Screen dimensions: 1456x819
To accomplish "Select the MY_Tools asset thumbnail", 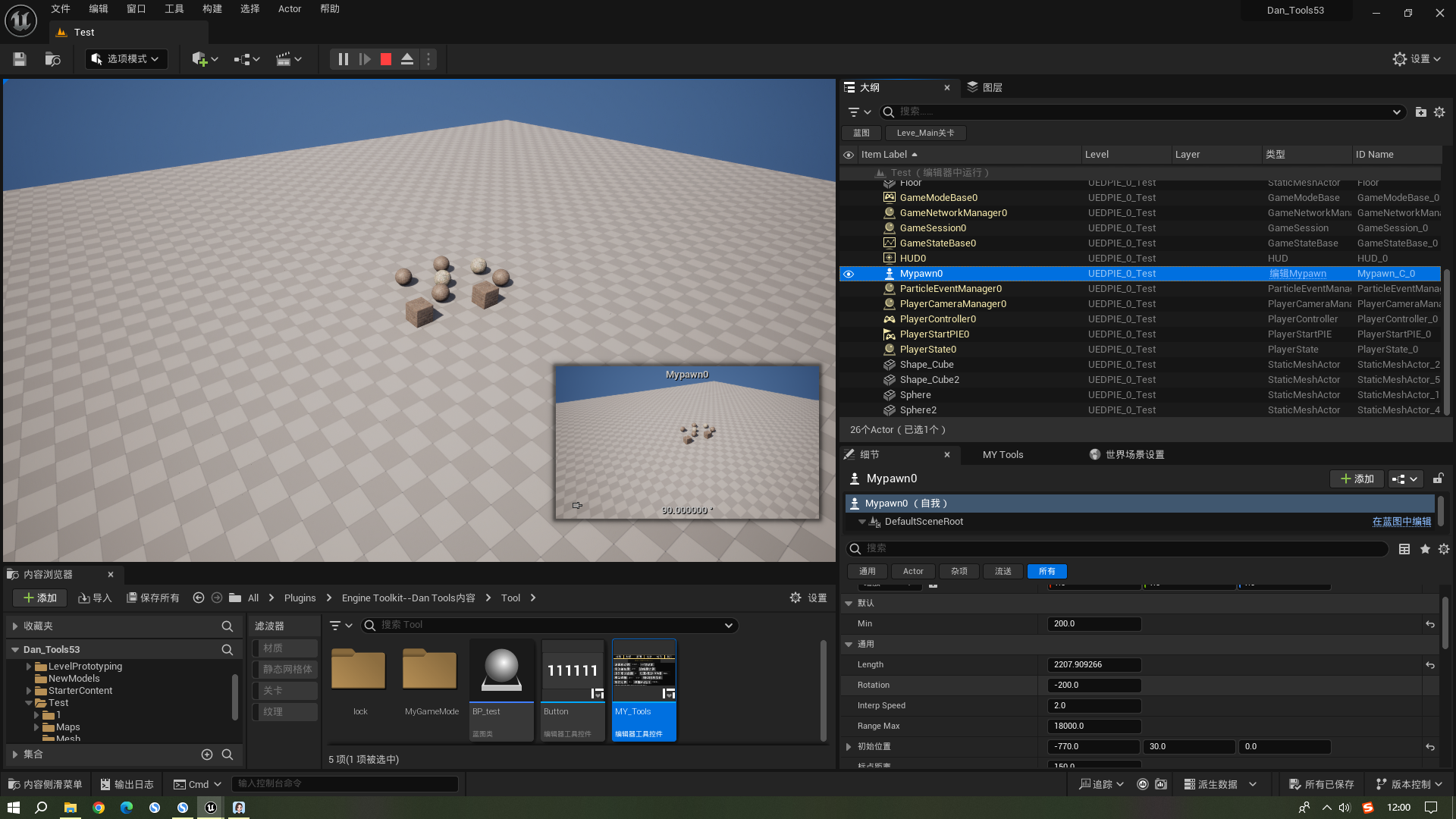I will 644,671.
